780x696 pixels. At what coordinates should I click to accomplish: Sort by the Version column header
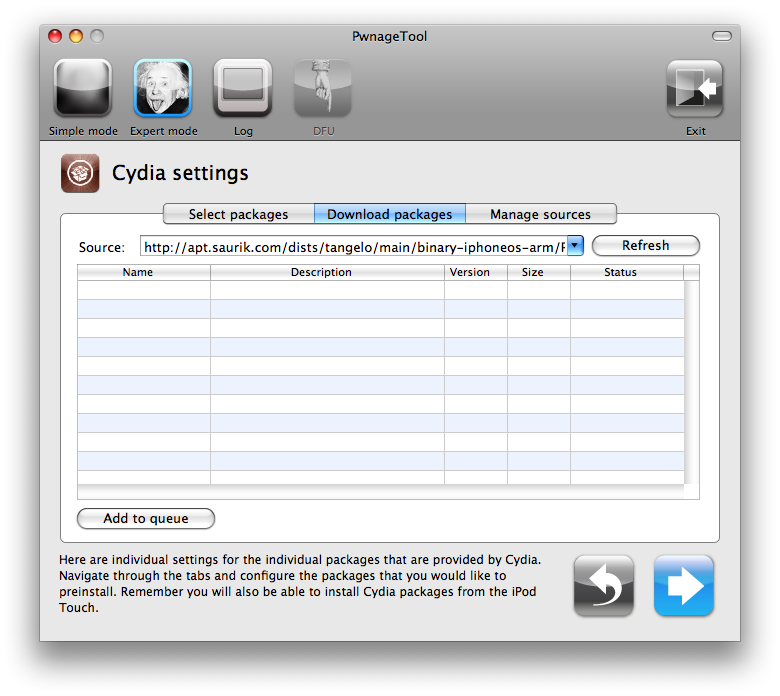(x=476, y=272)
